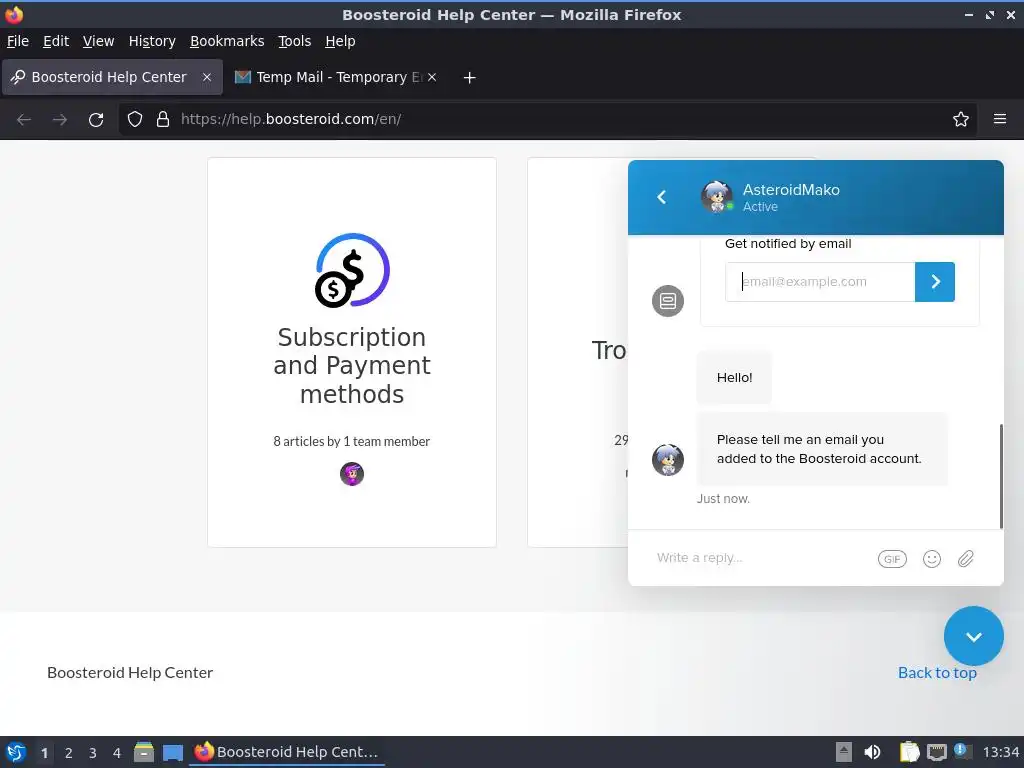This screenshot has width=1024, height=768.
Task: Open the Help menu
Action: coord(340,41)
